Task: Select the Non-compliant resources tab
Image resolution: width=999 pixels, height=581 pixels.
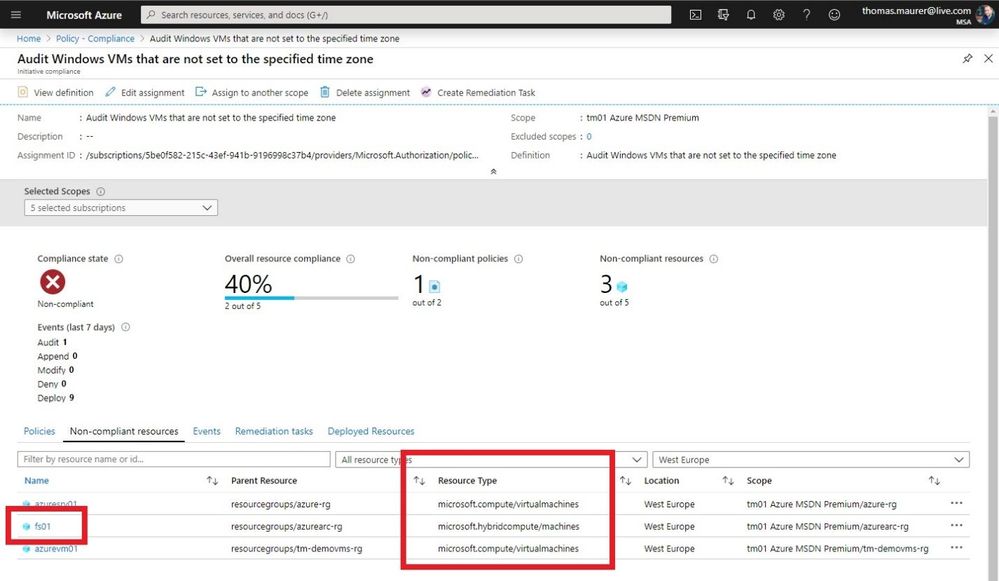Action: click(x=124, y=431)
